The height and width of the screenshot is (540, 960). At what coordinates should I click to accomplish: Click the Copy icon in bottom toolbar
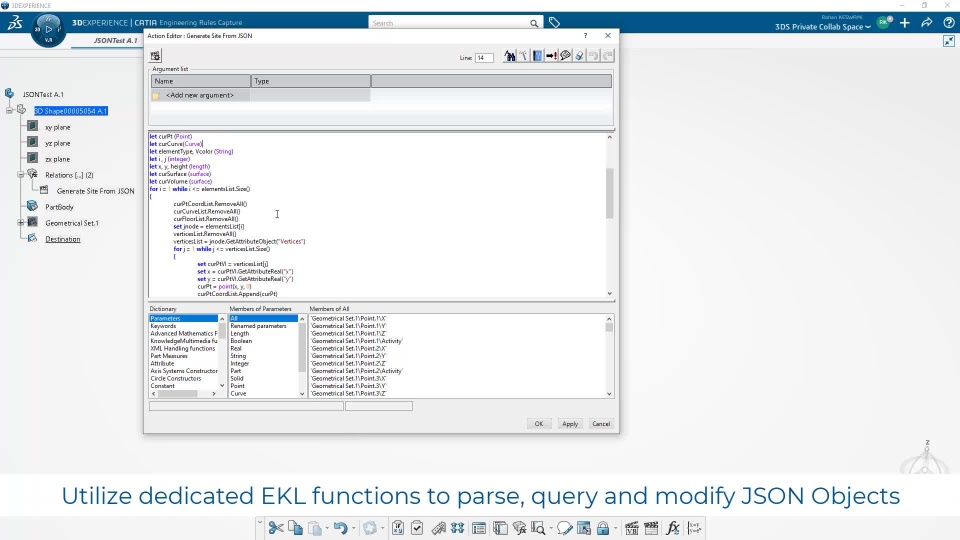pyautogui.click(x=295, y=528)
